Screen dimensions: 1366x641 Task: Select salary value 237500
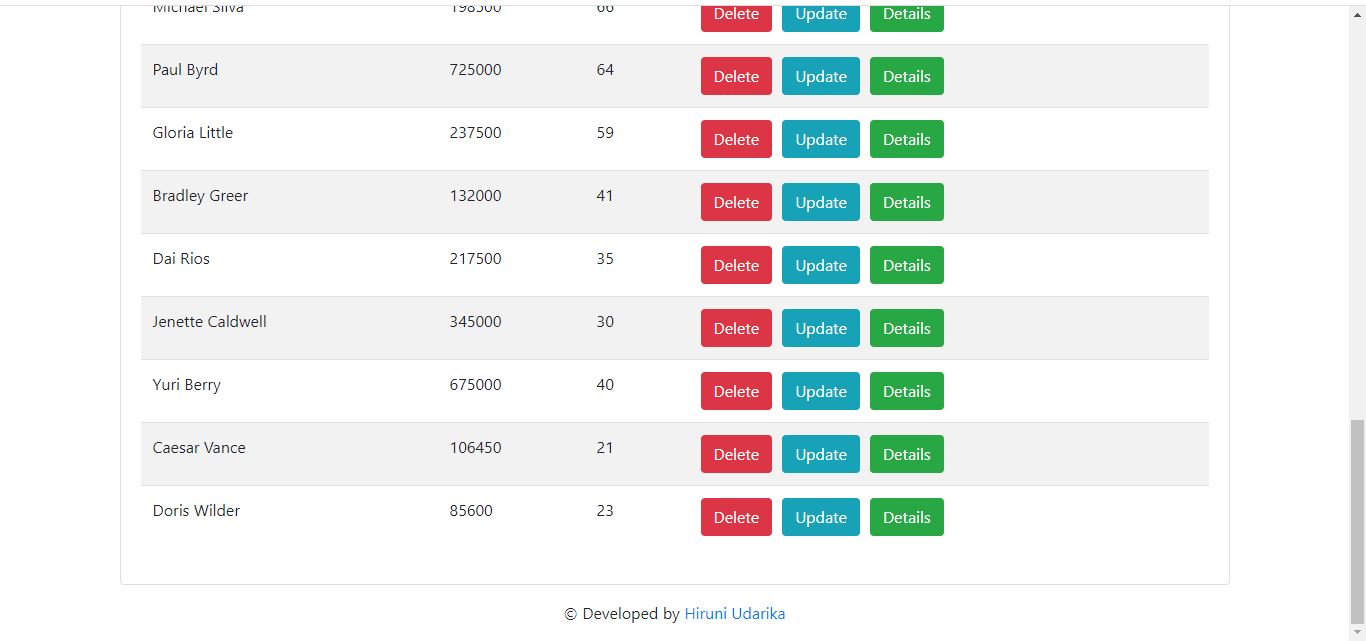coord(476,133)
